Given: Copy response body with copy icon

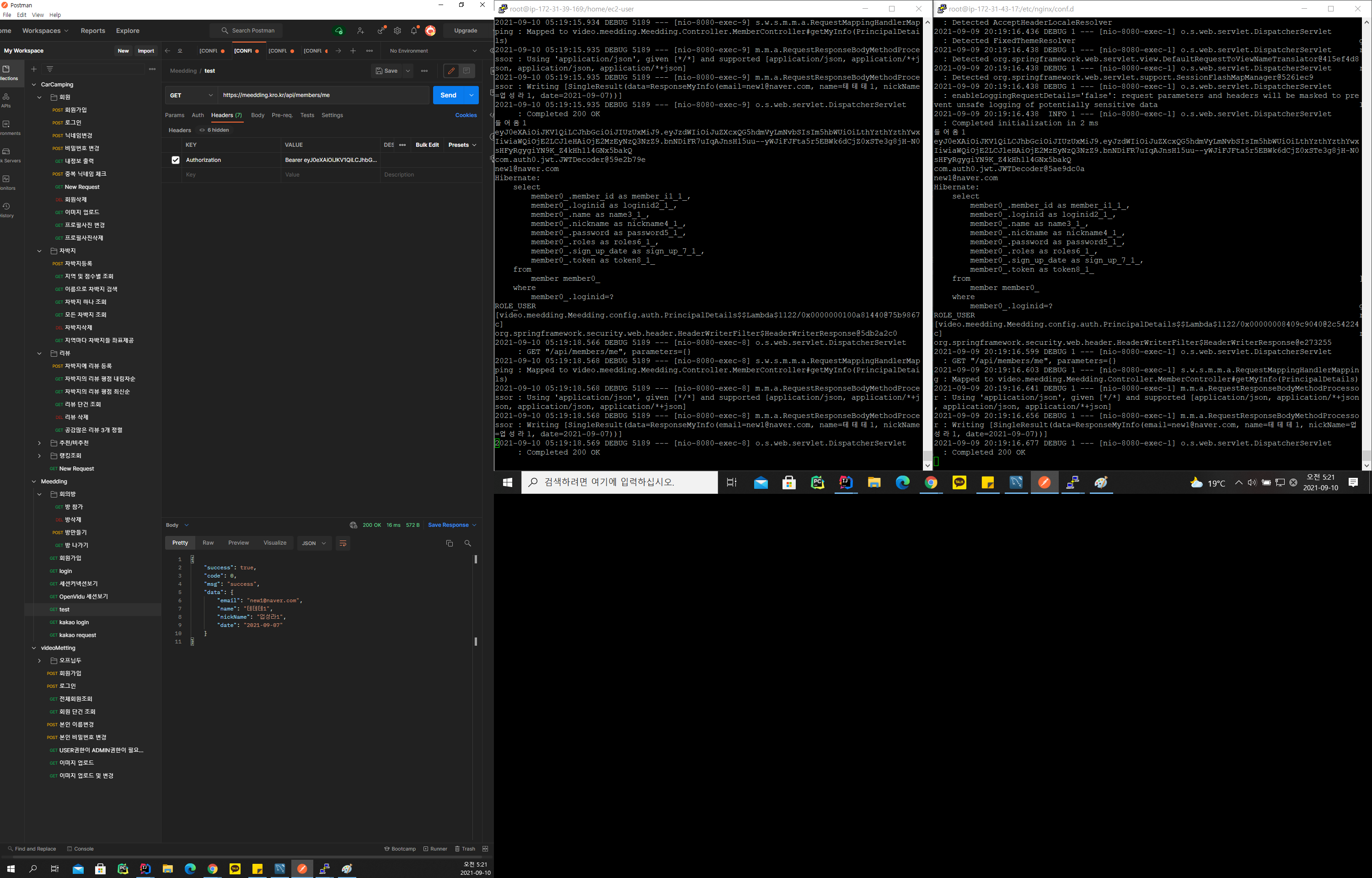Looking at the screenshot, I should pos(449,543).
